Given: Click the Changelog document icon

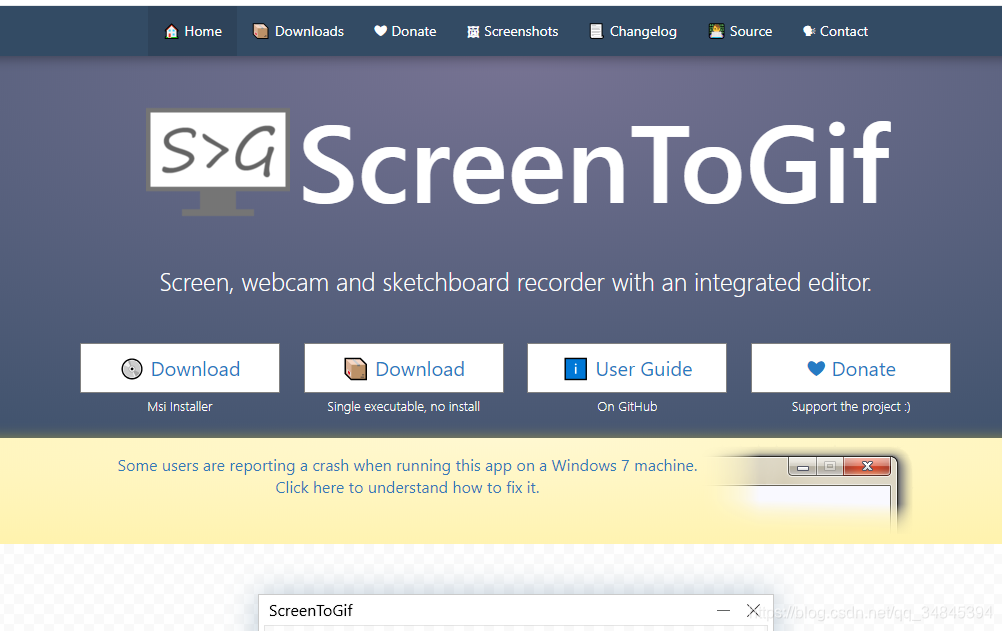Looking at the screenshot, I should tap(596, 31).
